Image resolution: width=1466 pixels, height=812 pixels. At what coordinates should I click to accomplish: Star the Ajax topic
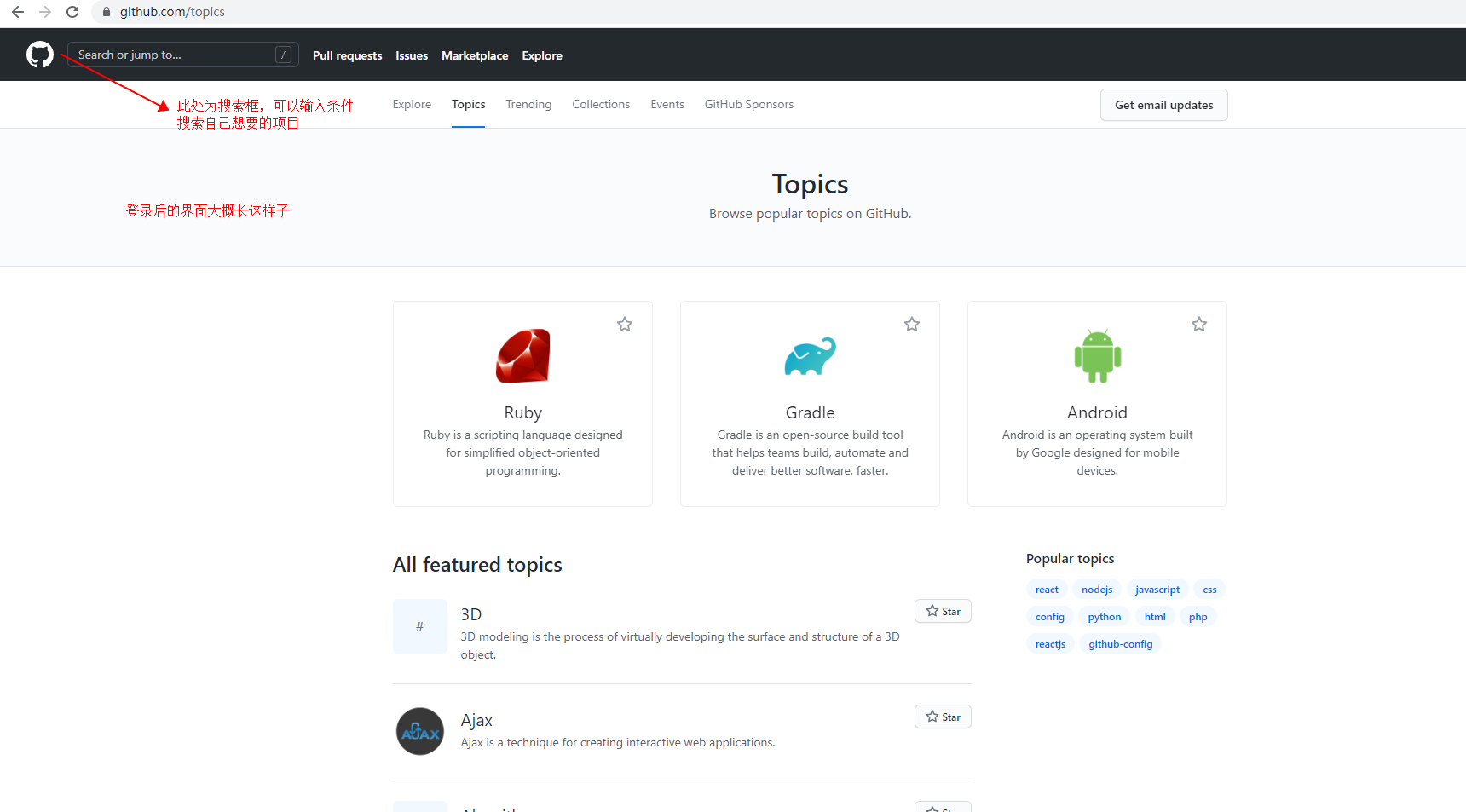[943, 717]
